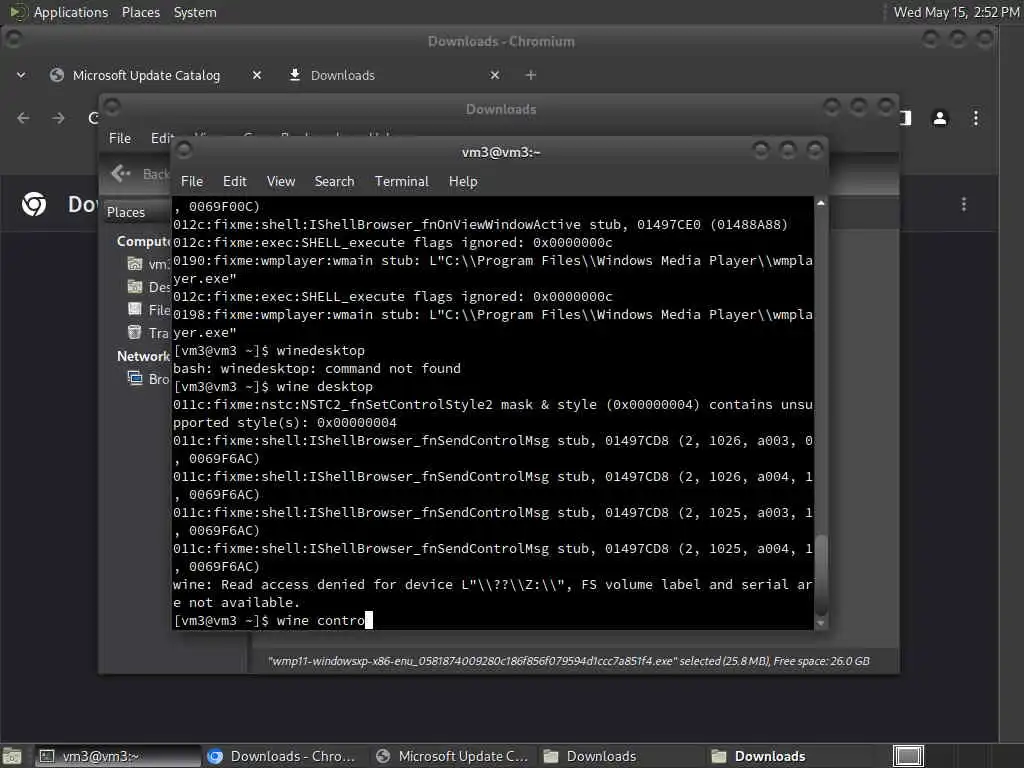Screen dimensions: 1024x768
Task: Open the terminal Edit menu
Action: coord(234,182)
